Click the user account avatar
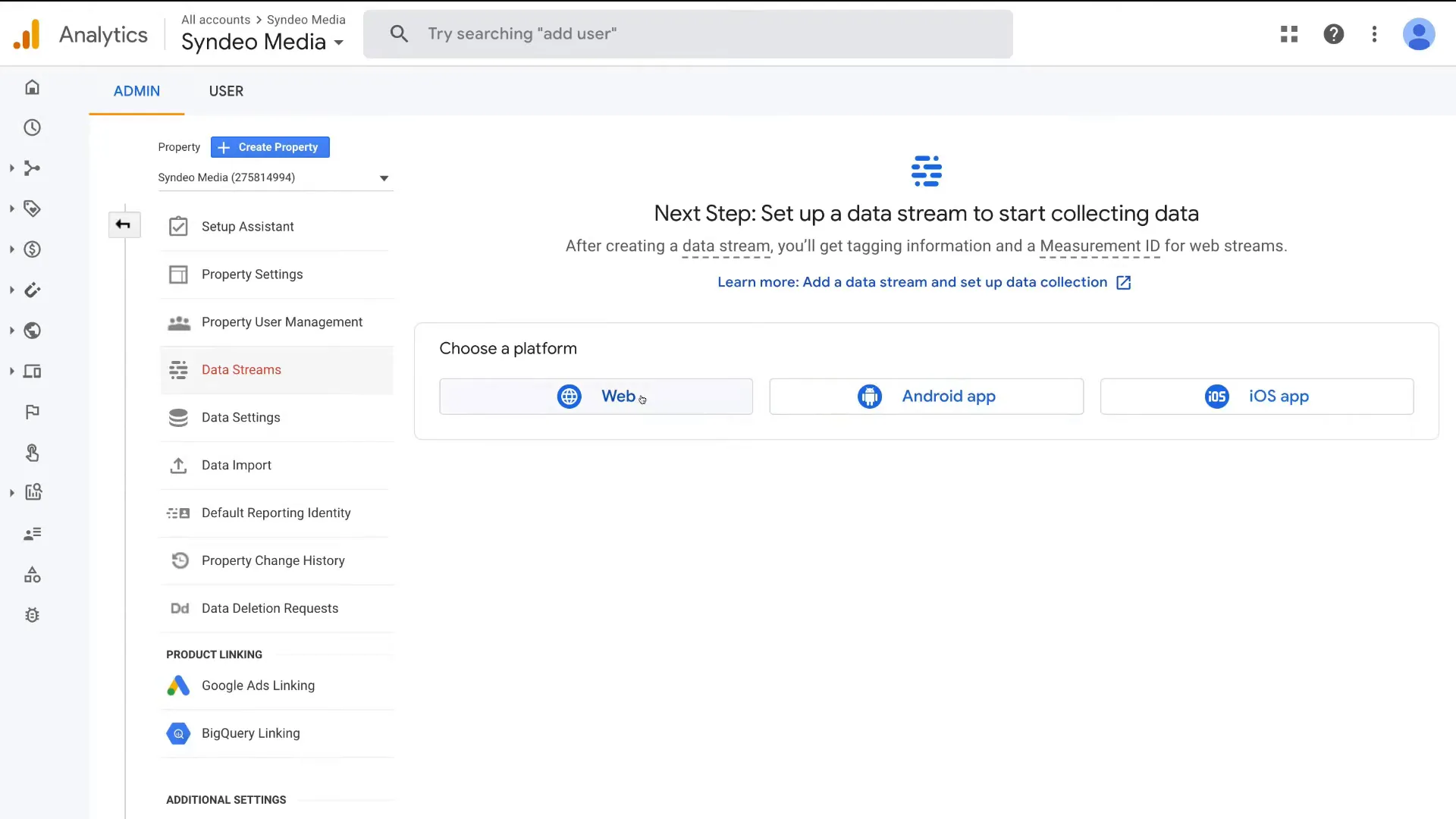 (1419, 34)
